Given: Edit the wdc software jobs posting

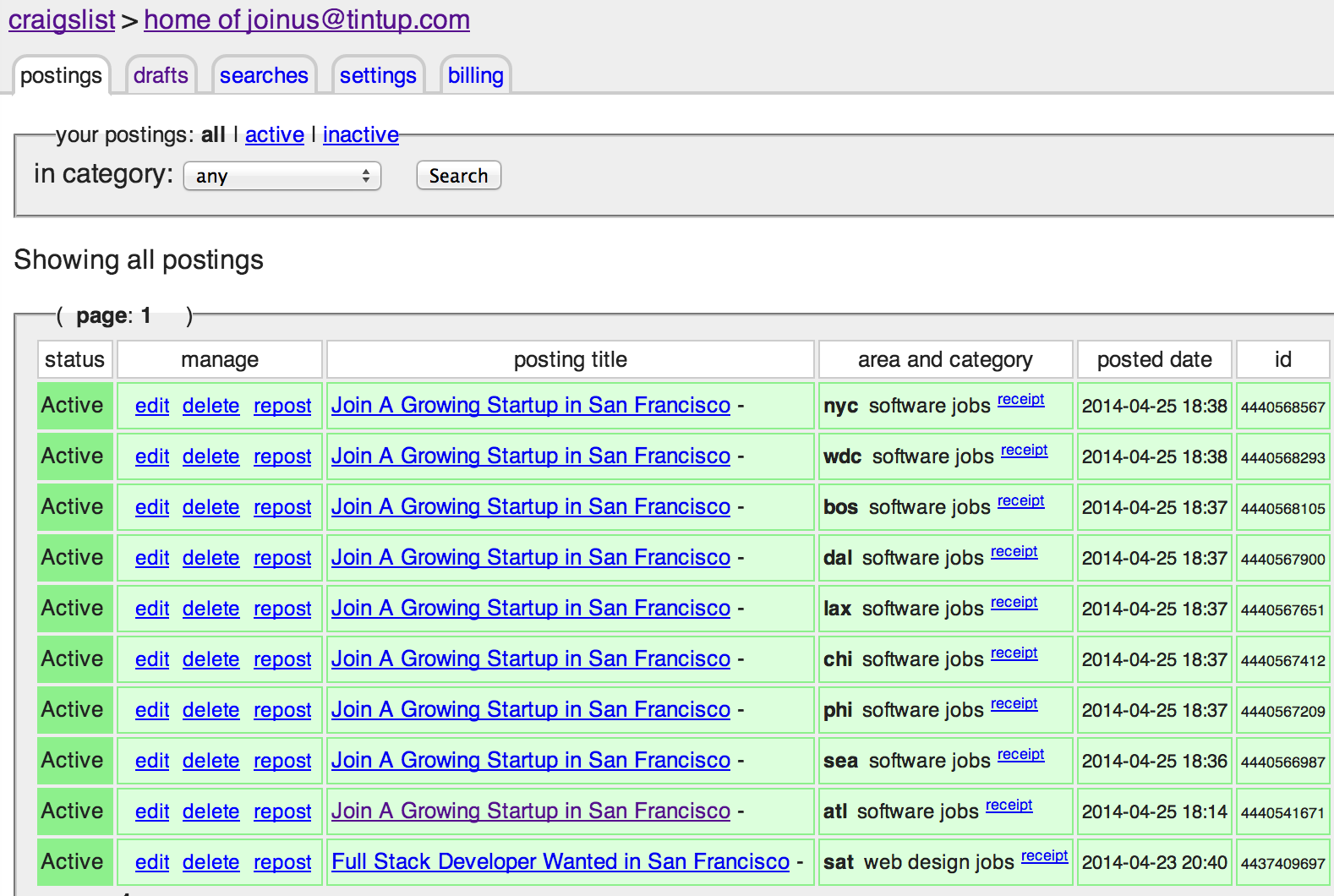Looking at the screenshot, I should (152, 456).
